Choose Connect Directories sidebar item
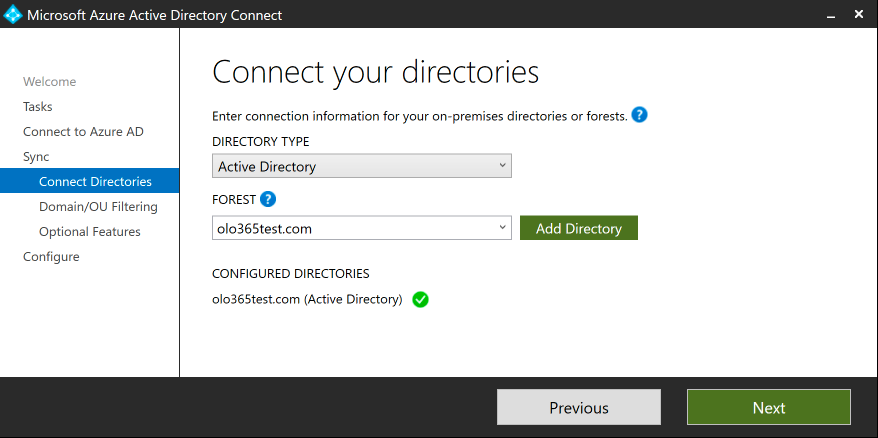The height and width of the screenshot is (438, 878). click(x=95, y=182)
